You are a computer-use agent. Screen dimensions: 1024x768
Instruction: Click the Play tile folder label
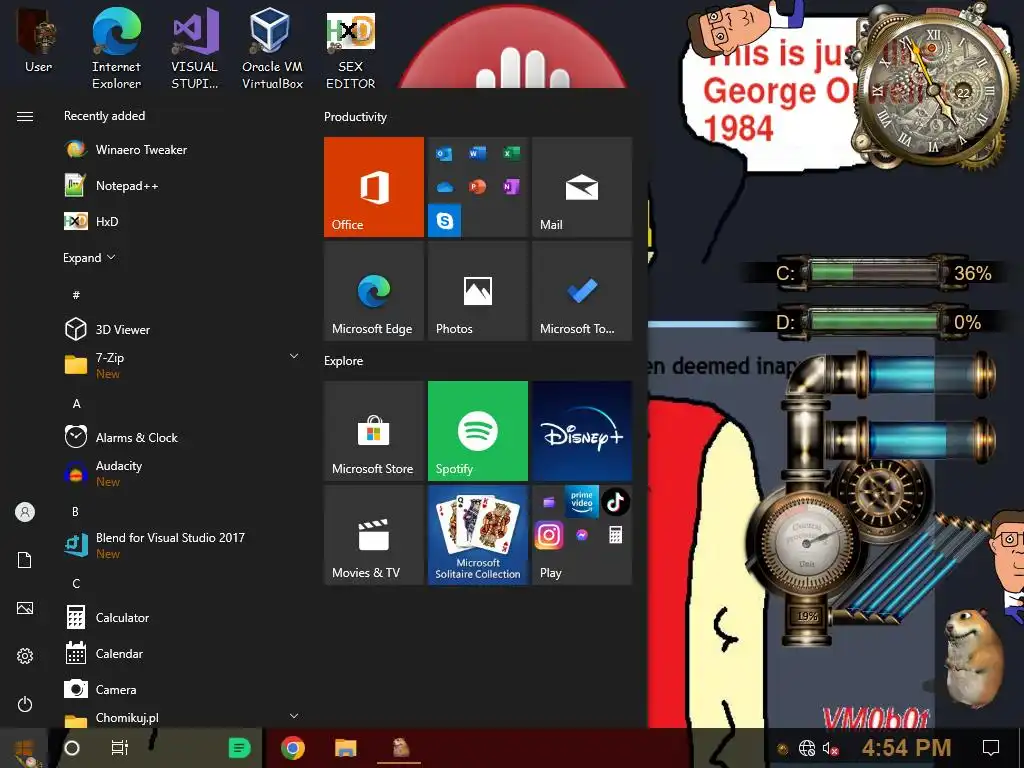tap(551, 573)
